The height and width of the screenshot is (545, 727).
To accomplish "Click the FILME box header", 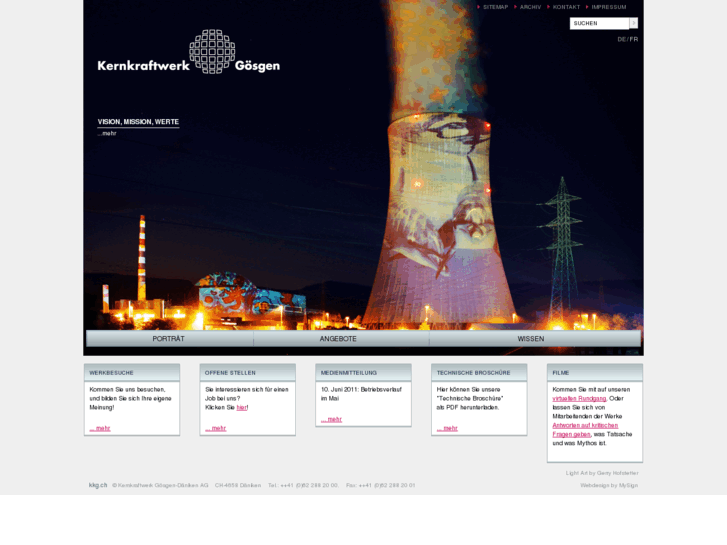I will click(595, 372).
